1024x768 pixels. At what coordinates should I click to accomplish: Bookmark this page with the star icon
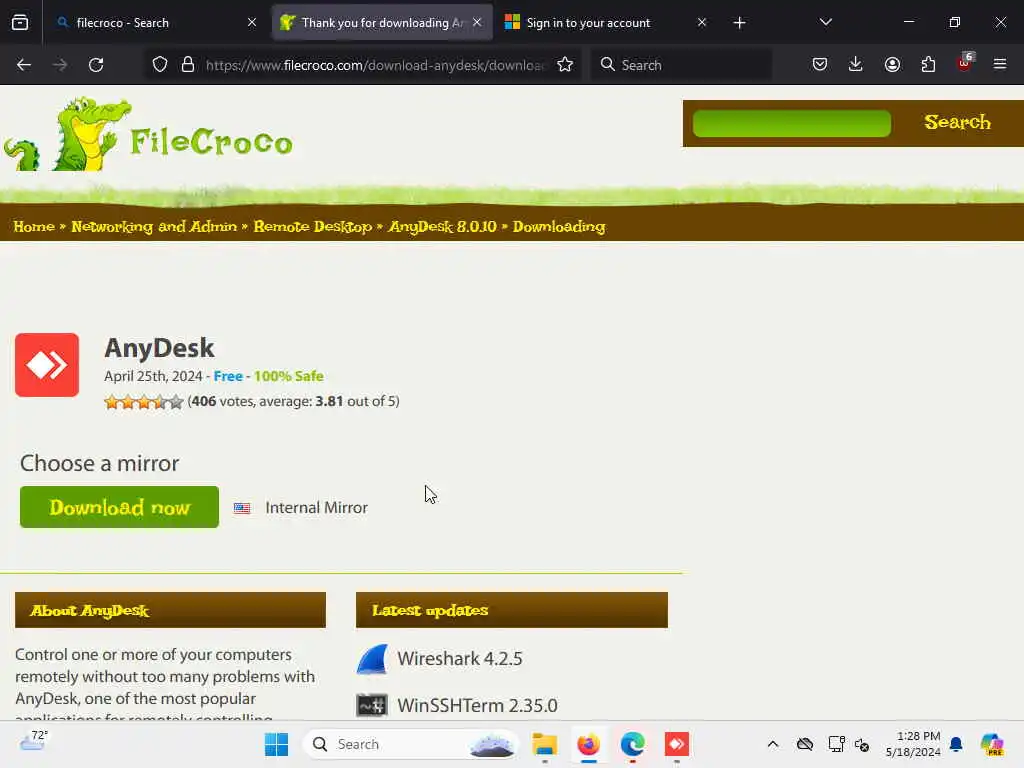[565, 65]
